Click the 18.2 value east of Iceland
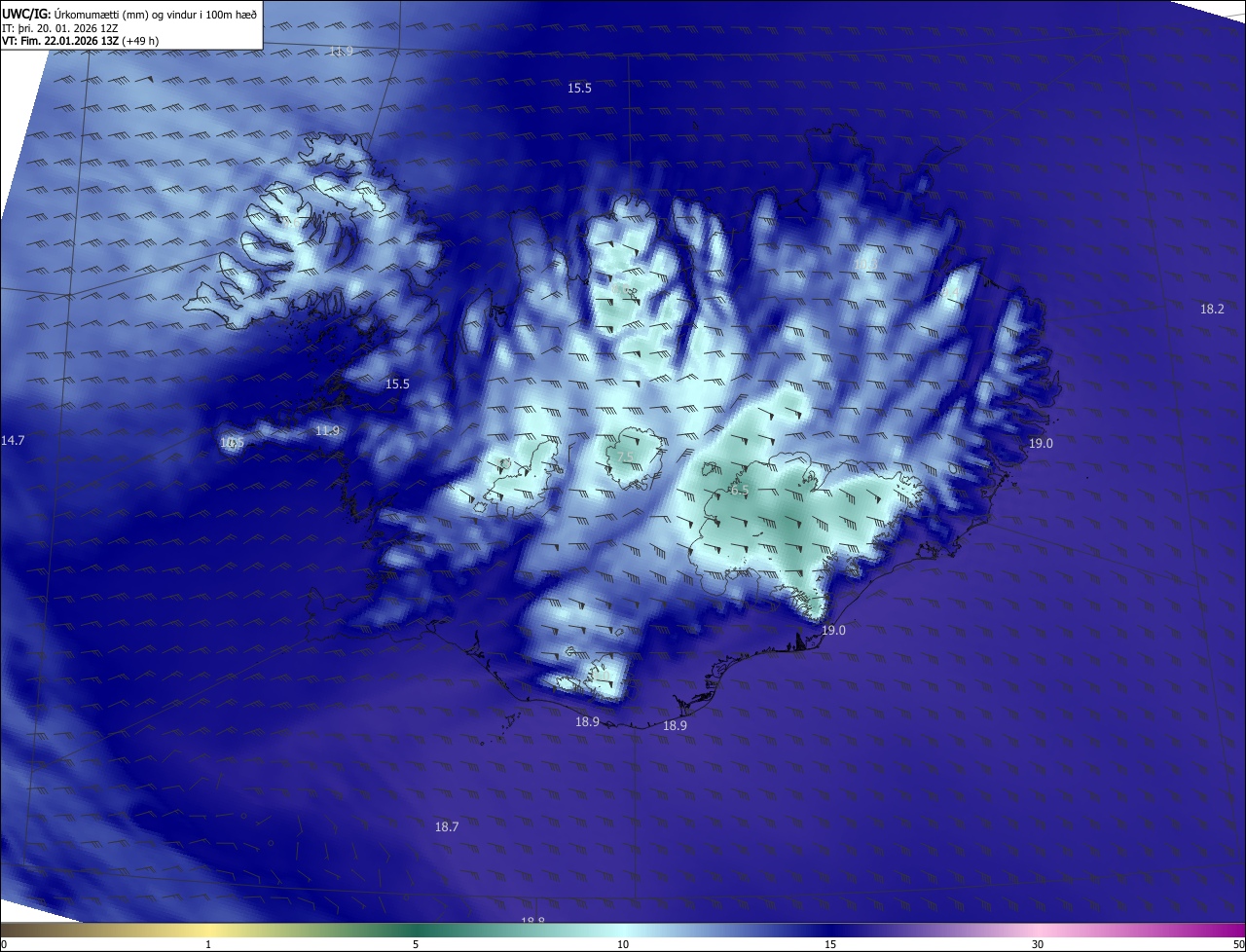This screenshot has height=952, width=1246. coord(1212,309)
